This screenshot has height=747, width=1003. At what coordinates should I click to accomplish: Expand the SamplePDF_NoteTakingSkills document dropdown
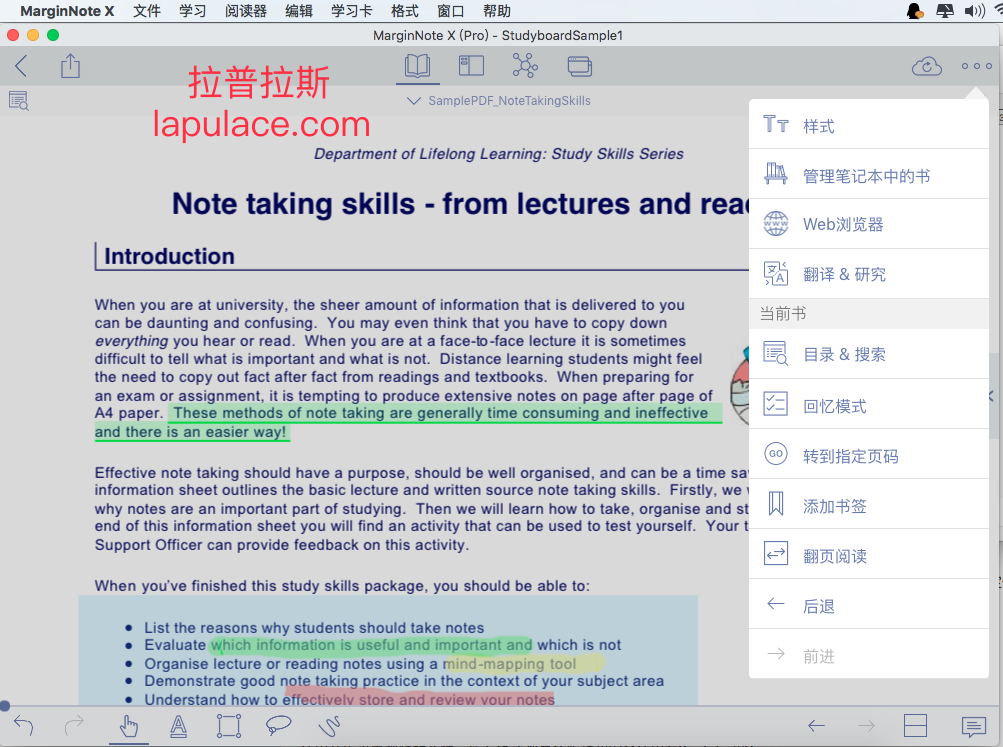[x=500, y=100]
